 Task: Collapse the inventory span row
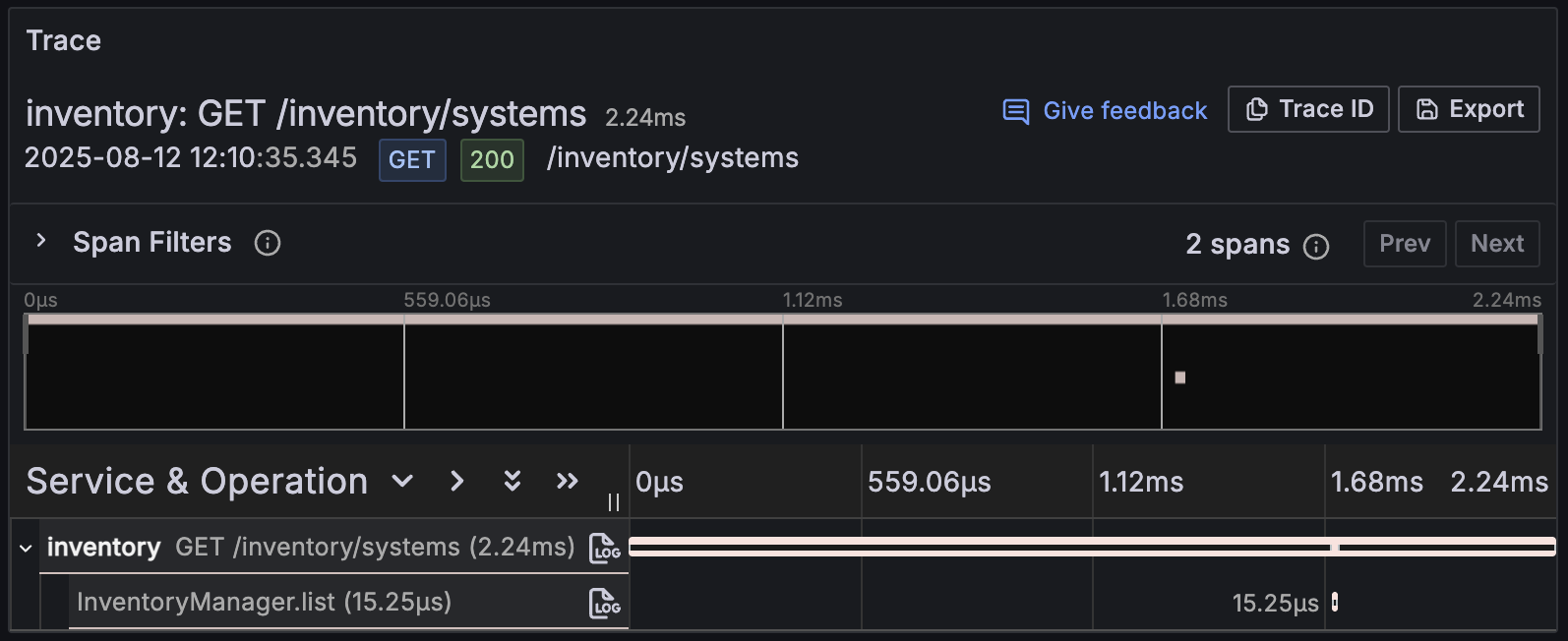coord(26,548)
